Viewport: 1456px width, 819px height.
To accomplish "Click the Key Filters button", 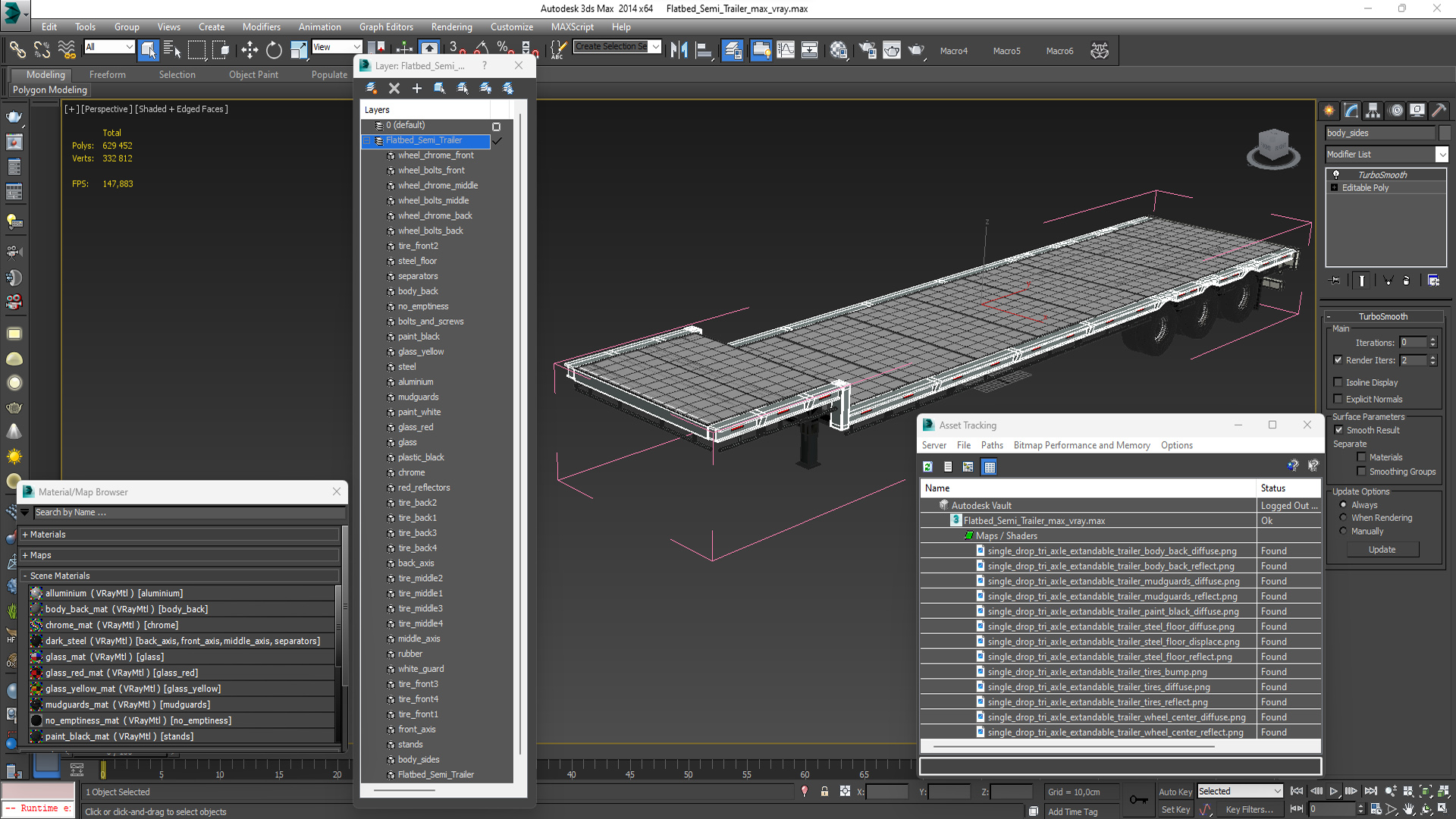I will click(x=1249, y=809).
